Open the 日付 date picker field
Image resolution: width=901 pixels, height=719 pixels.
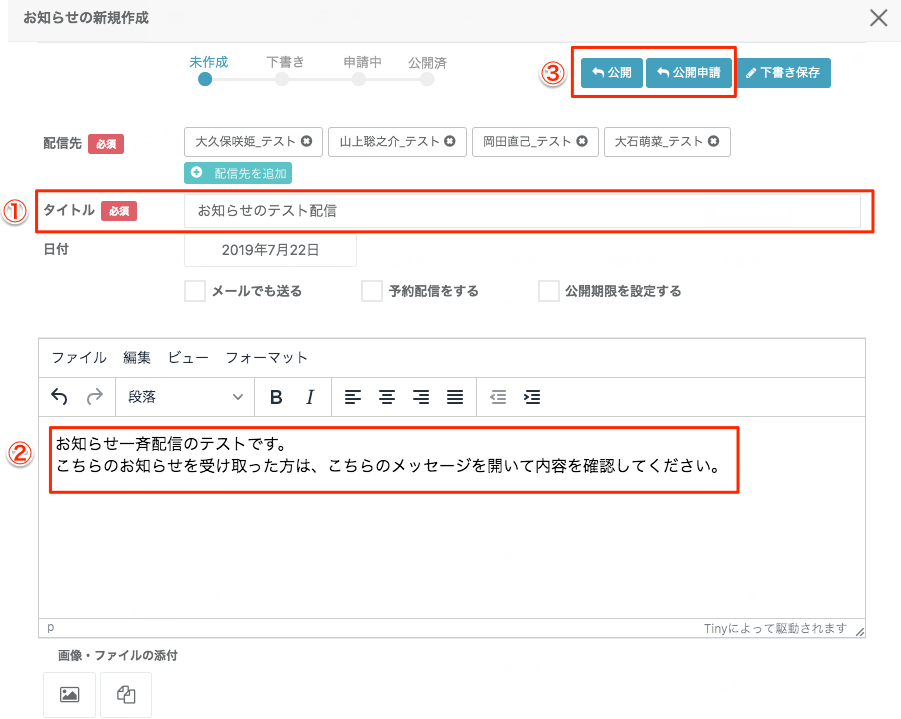tap(270, 250)
